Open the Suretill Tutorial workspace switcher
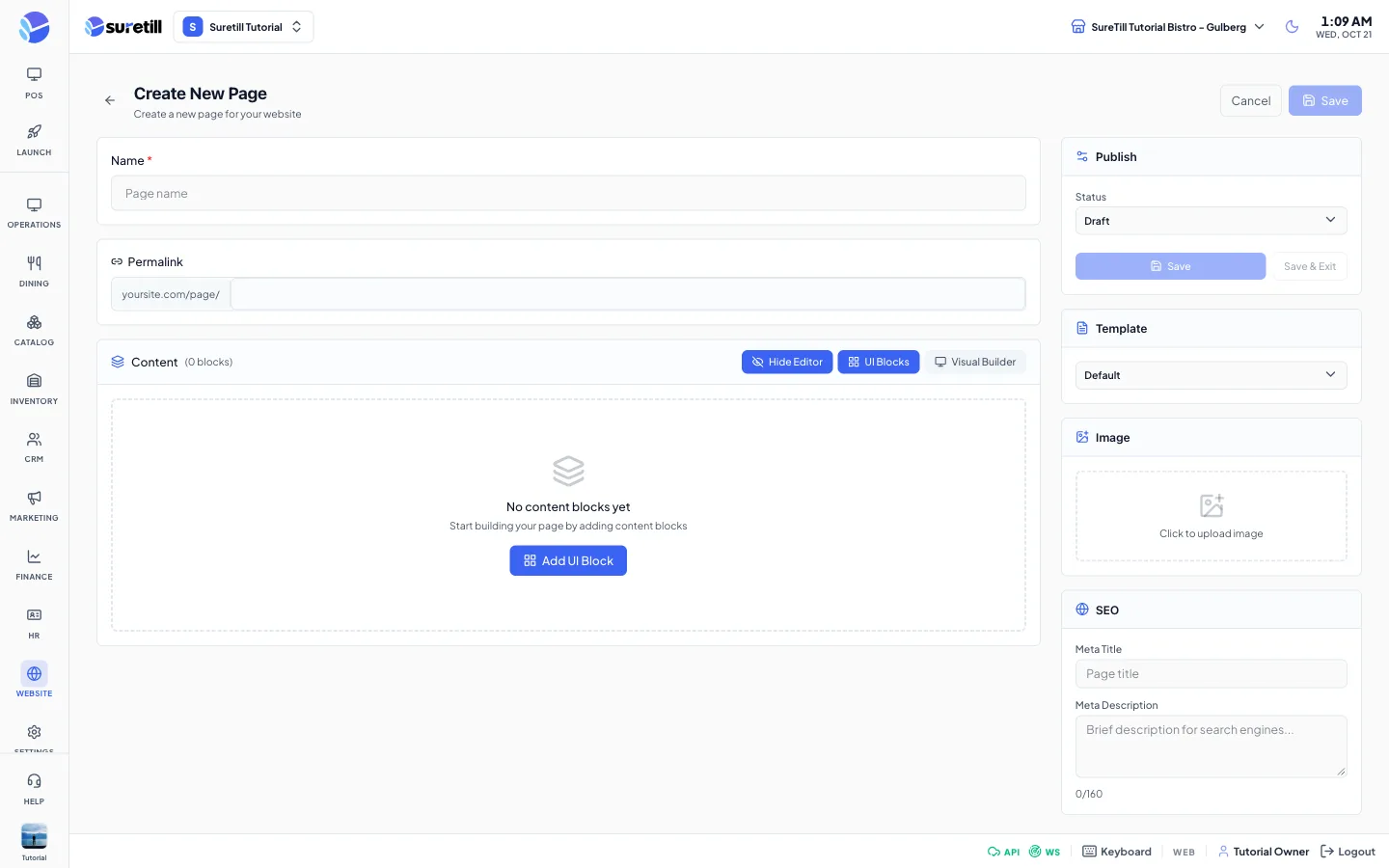1389x868 pixels. point(243,27)
